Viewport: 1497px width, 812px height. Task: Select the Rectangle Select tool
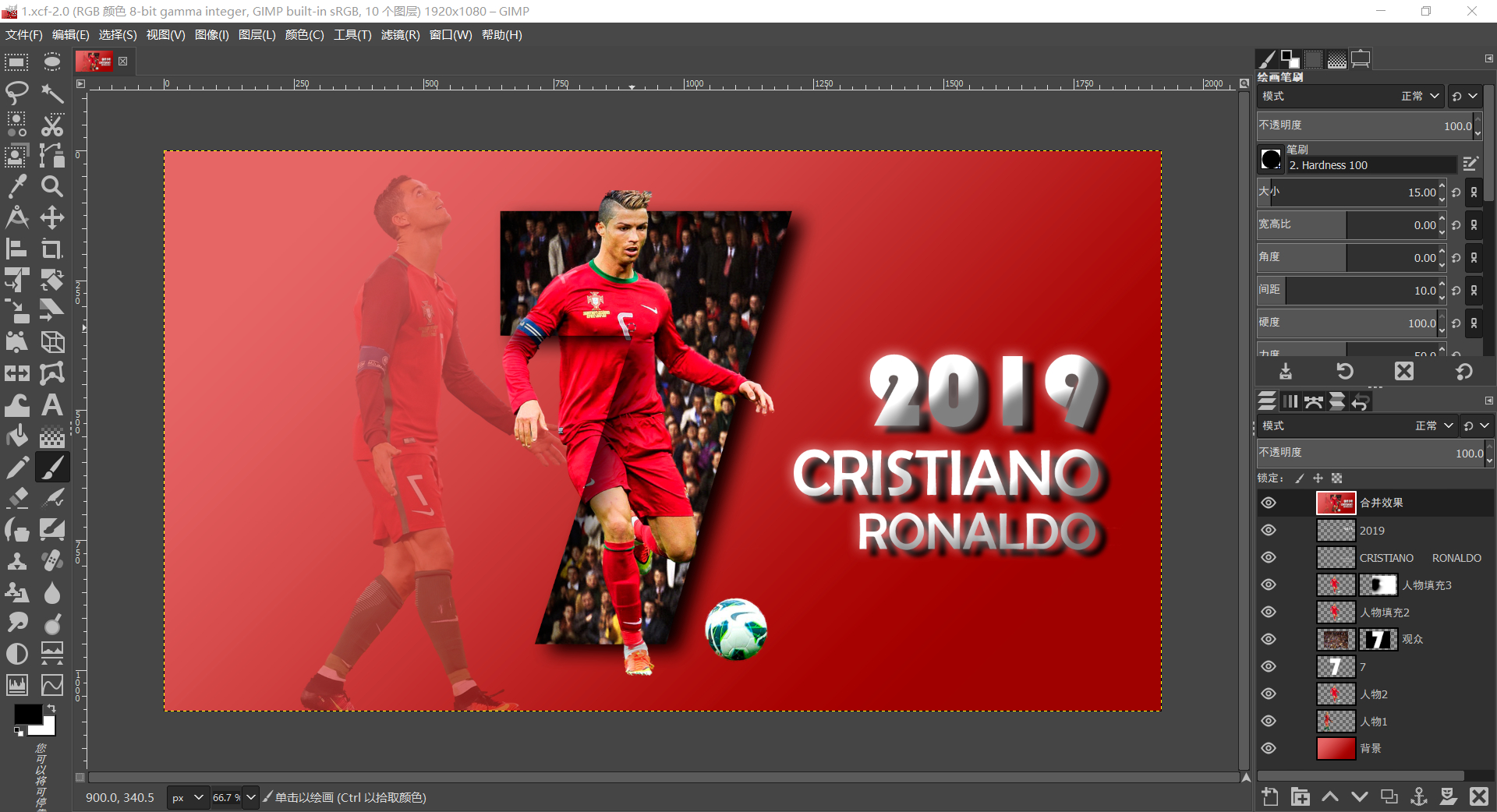coord(17,62)
